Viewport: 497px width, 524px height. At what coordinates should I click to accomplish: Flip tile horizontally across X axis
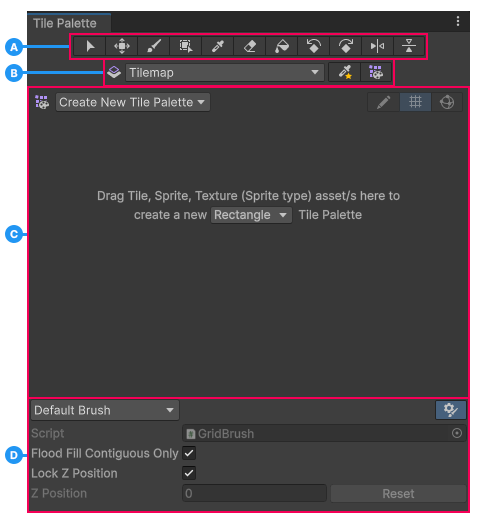[x=377, y=46]
